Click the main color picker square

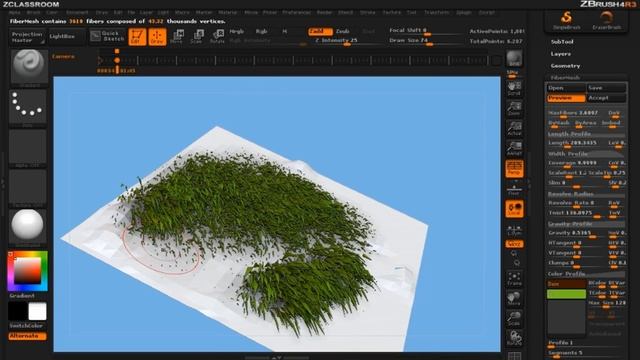click(27, 271)
